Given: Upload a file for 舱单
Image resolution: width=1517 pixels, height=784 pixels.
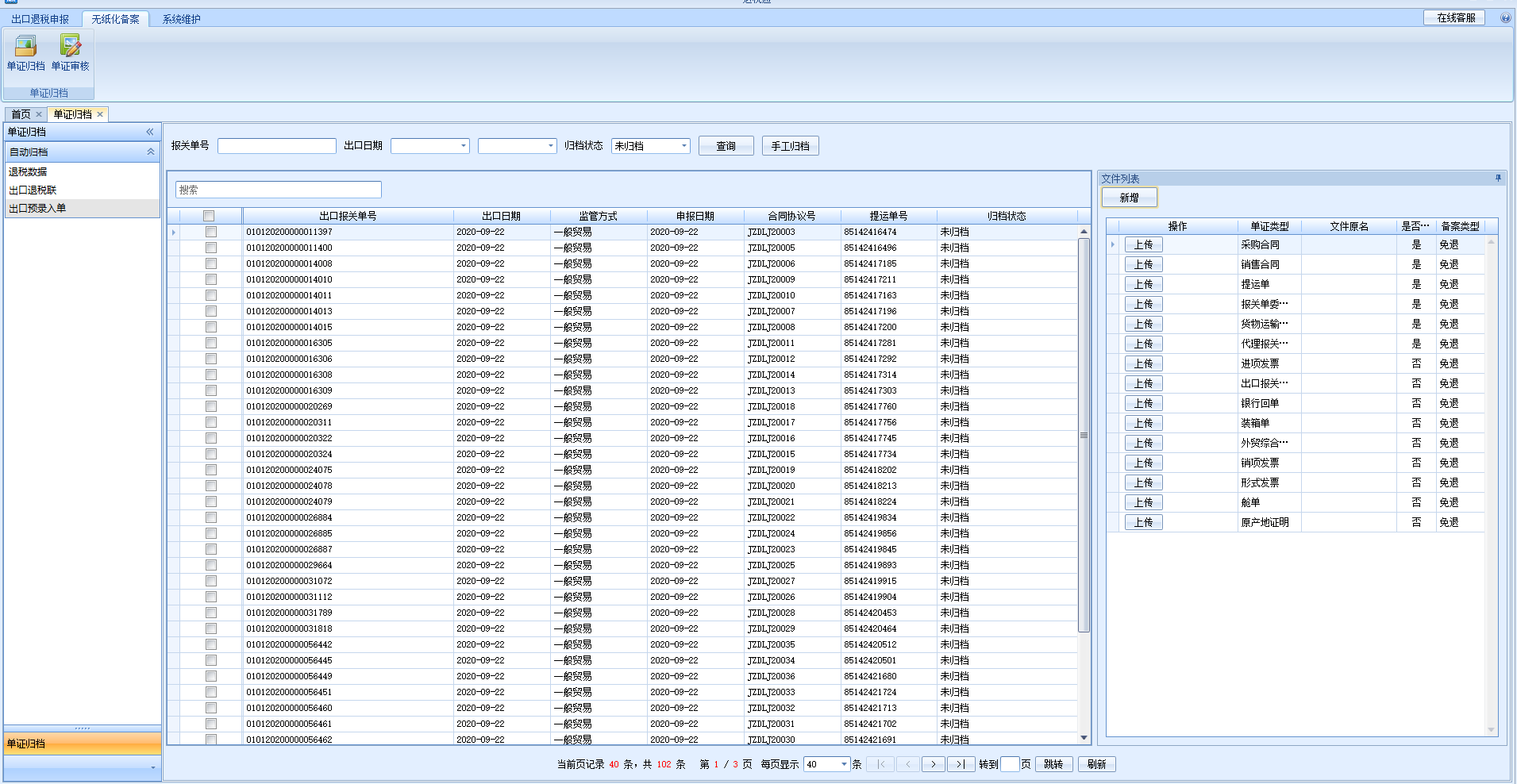Looking at the screenshot, I should 1143,502.
